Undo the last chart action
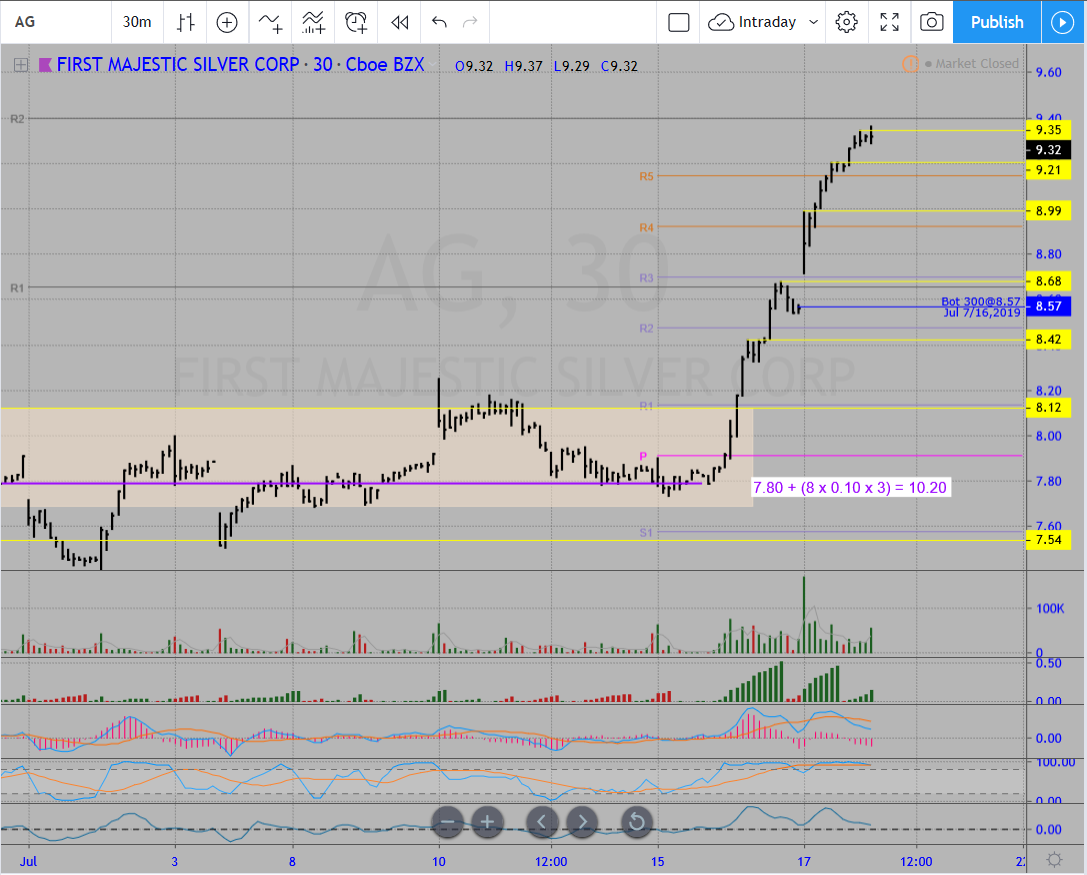 pyautogui.click(x=439, y=22)
